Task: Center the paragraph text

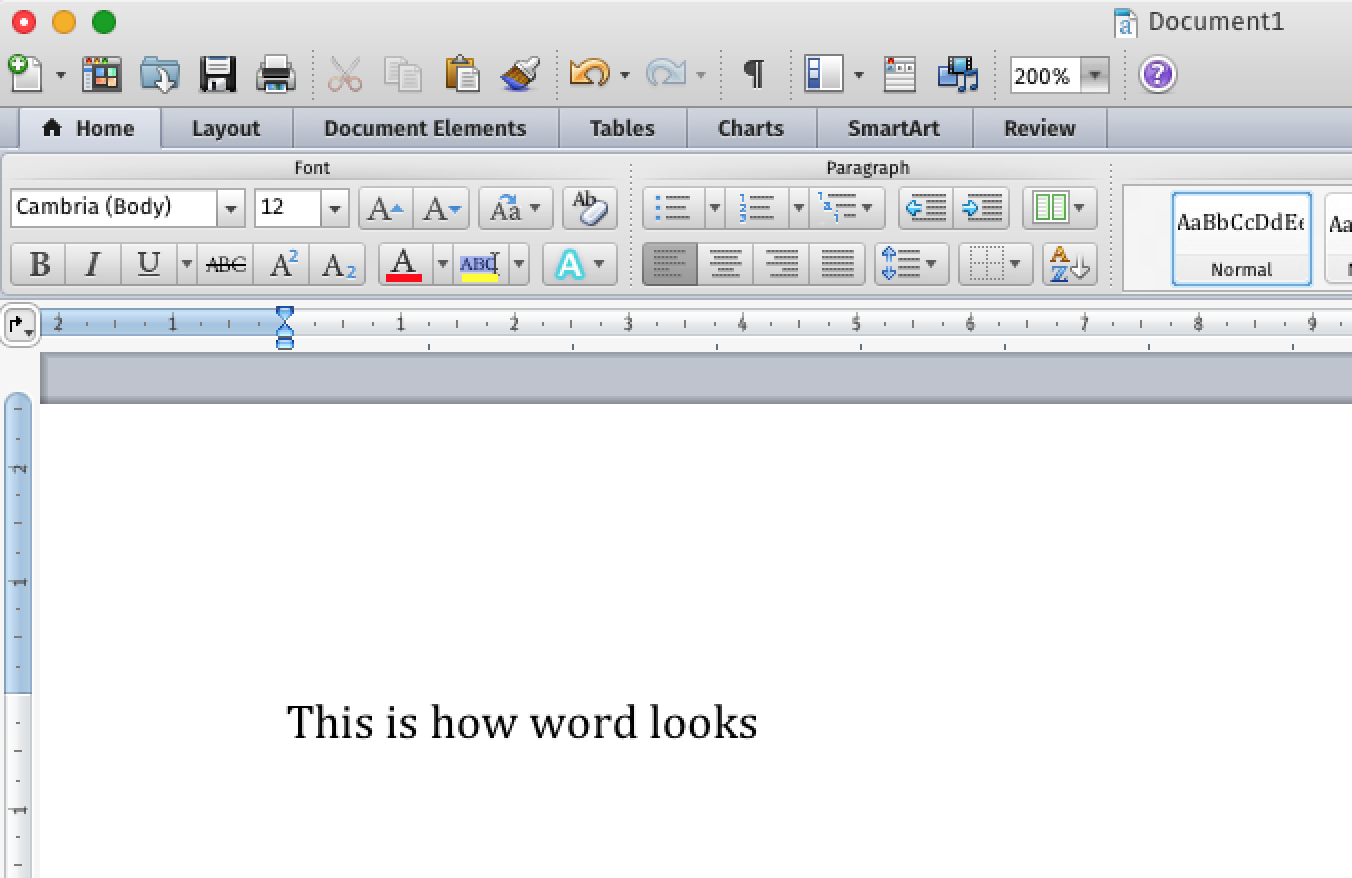Action: [x=725, y=264]
